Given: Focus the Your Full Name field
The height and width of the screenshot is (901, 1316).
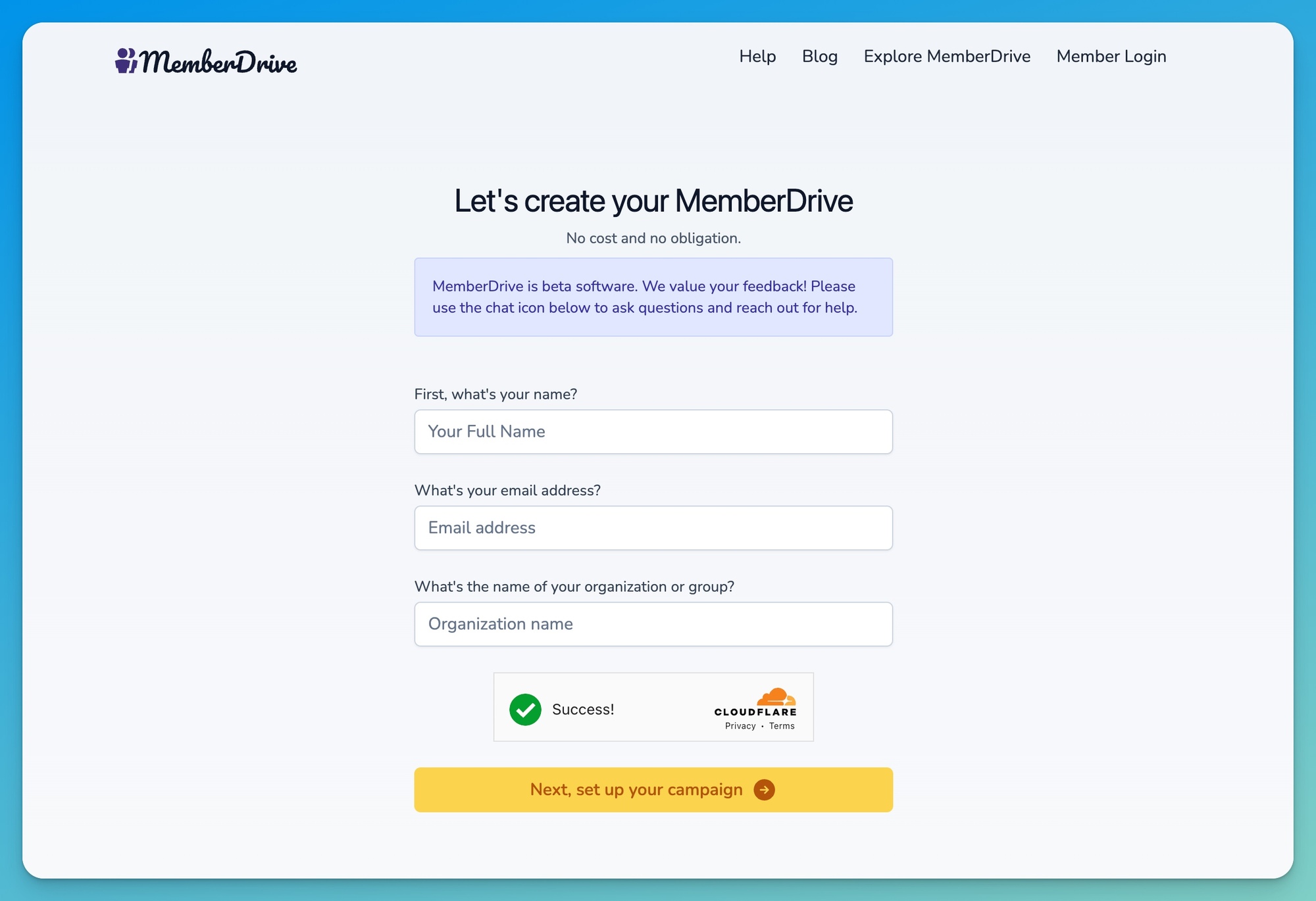Looking at the screenshot, I should (653, 431).
